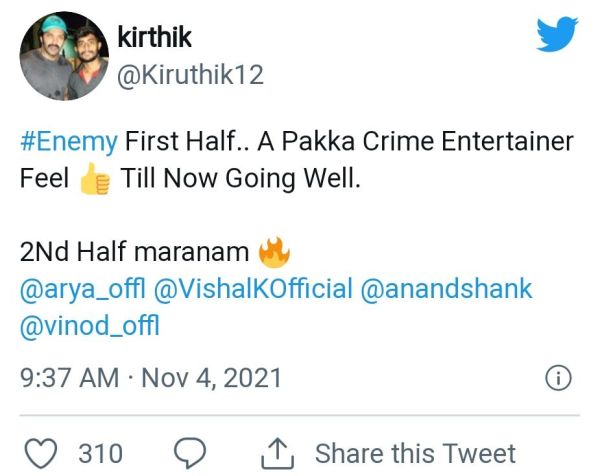Like the tweet with heart icon
600x476 pixels.
point(41,453)
